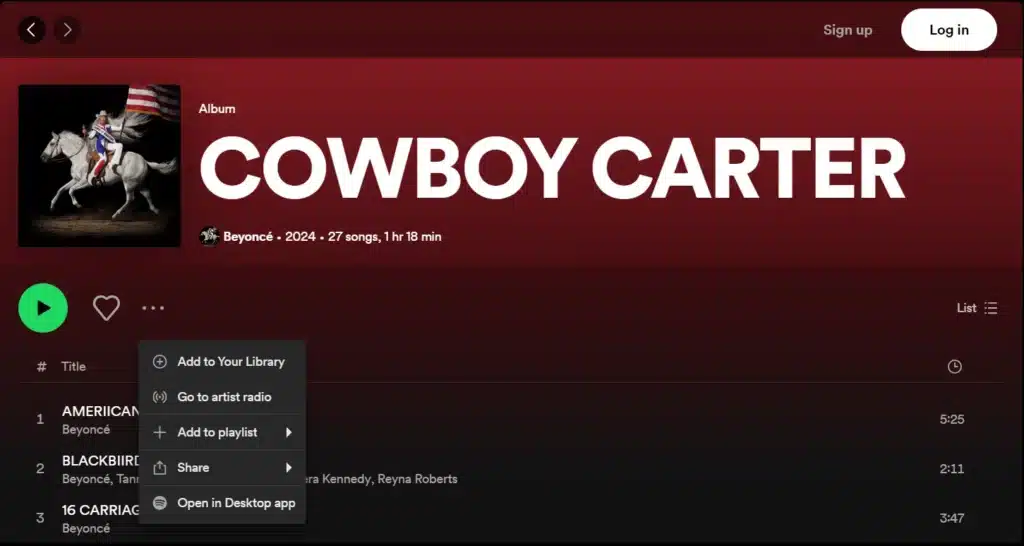The width and height of the screenshot is (1024, 546).
Task: Open Reyna Roberts artist link on track 2
Action: click(419, 479)
